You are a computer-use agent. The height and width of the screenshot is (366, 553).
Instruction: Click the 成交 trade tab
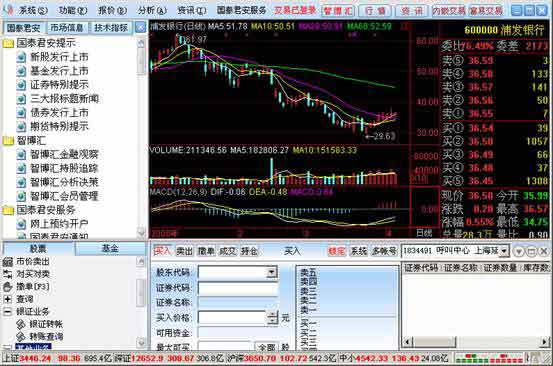pos(228,251)
